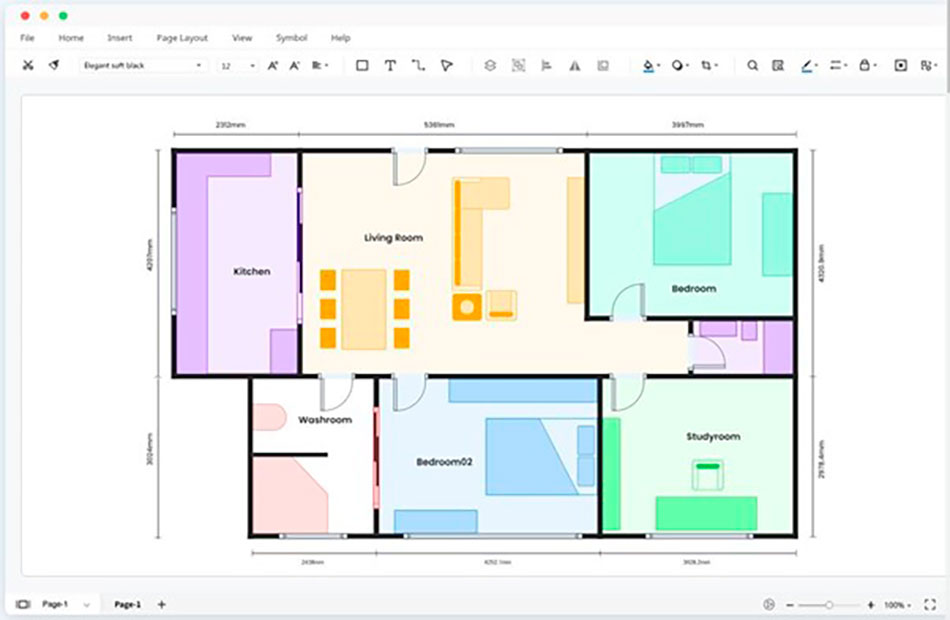Select the Rectangle shape tool

[x=362, y=65]
